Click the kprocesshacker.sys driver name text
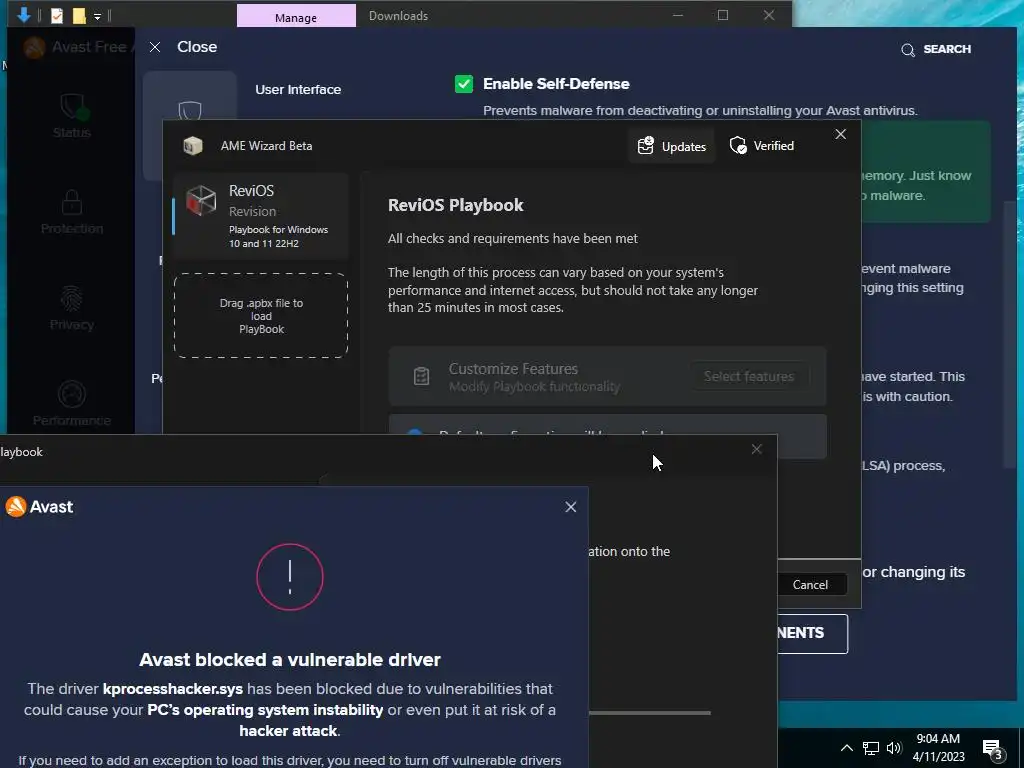 (172, 689)
